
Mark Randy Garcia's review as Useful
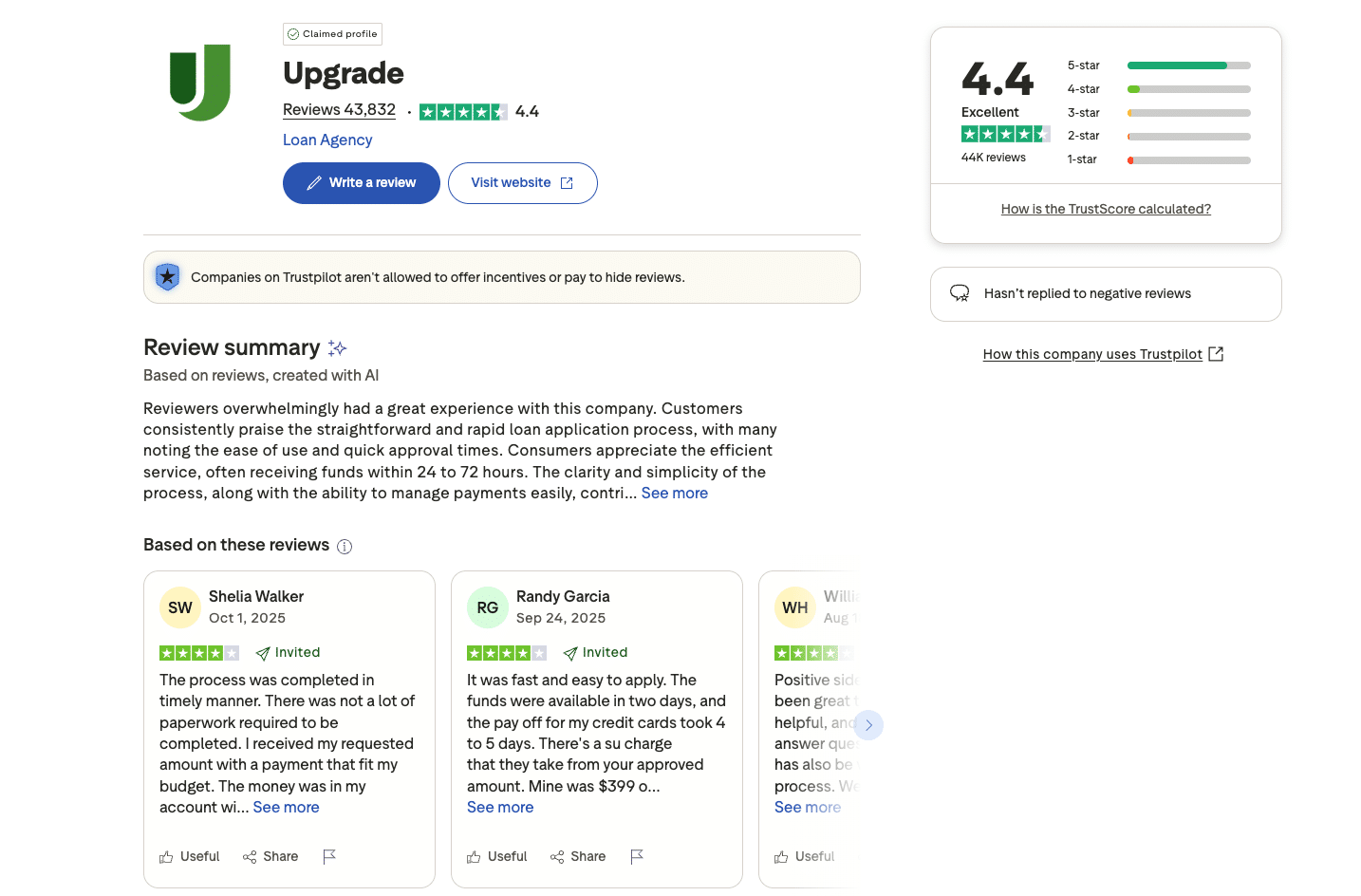coord(496,855)
